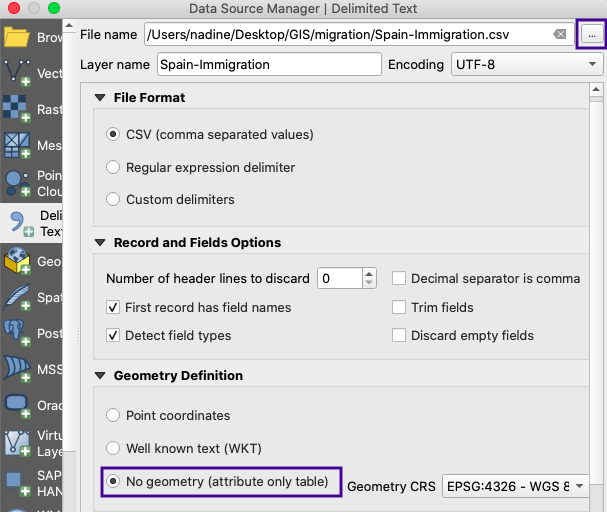Open the Encoding UTF-8 dropdown
Image resolution: width=607 pixels, height=512 pixels.
click(527, 64)
